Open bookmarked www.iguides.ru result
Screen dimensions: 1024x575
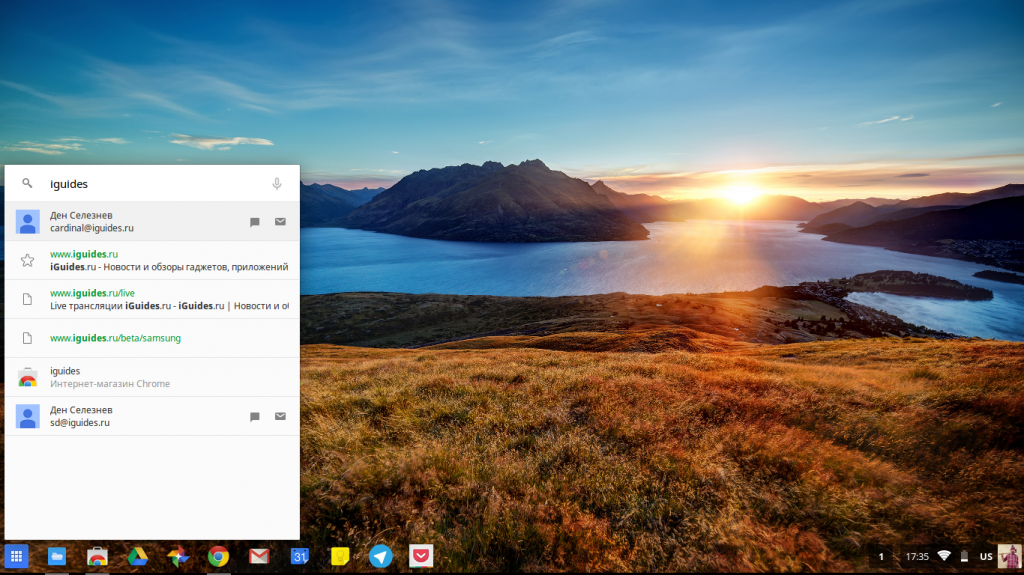pyautogui.click(x=152, y=260)
